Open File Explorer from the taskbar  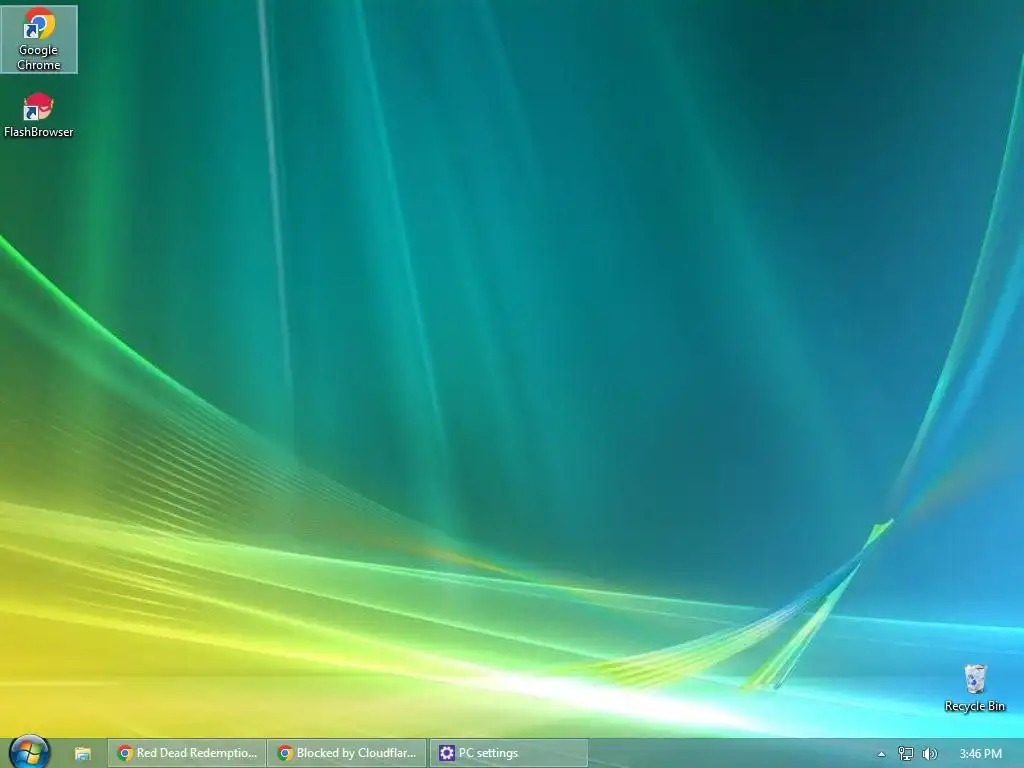(82, 753)
